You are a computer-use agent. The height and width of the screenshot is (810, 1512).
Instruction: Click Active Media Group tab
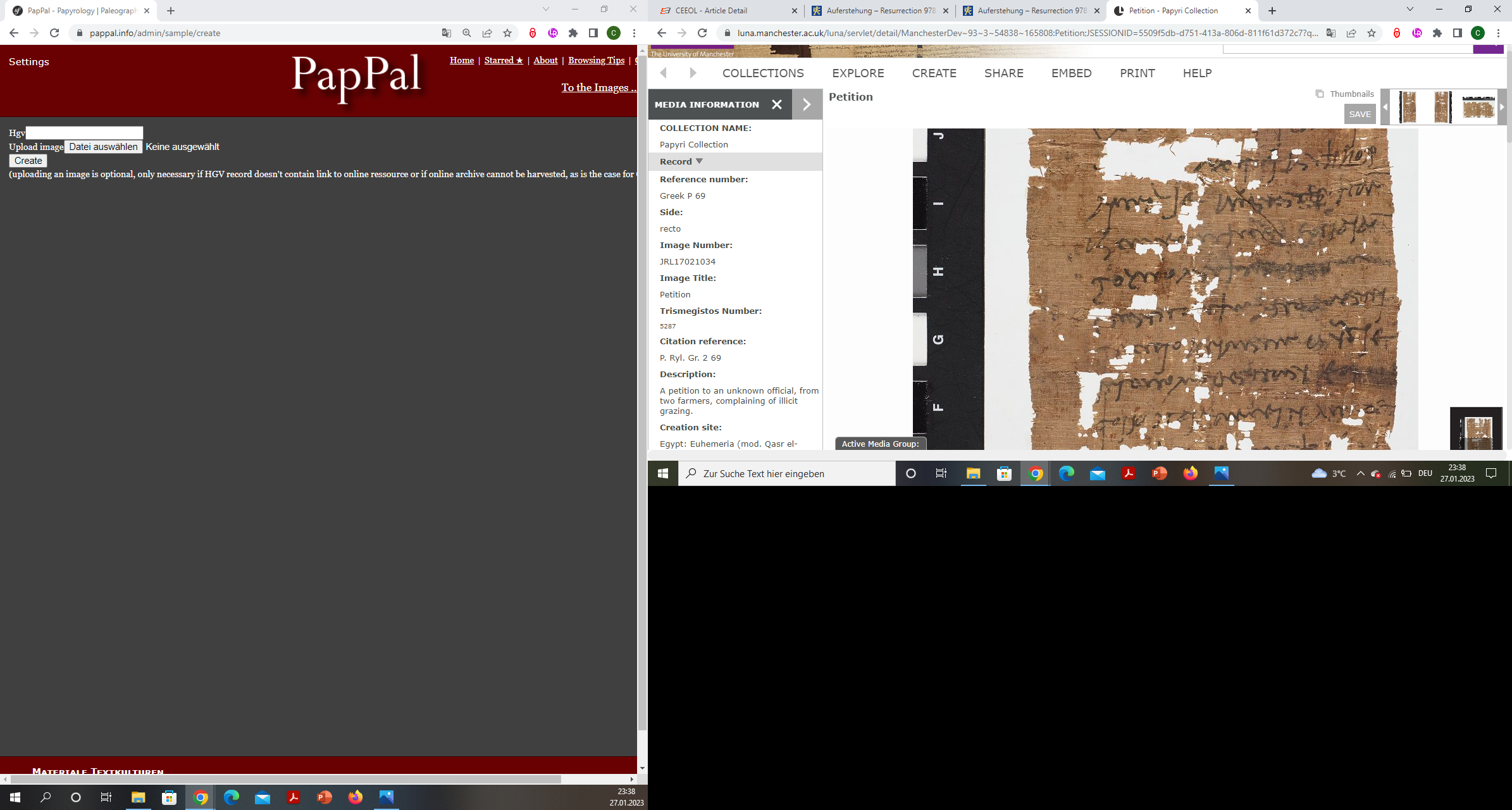coord(880,444)
